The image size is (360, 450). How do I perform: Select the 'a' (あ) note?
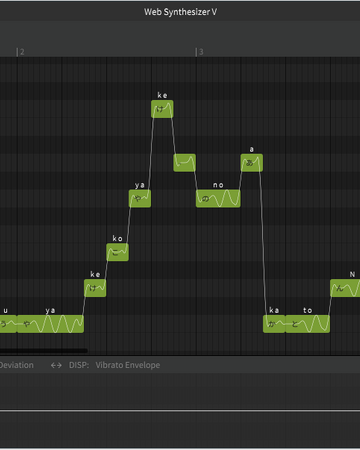252,163
